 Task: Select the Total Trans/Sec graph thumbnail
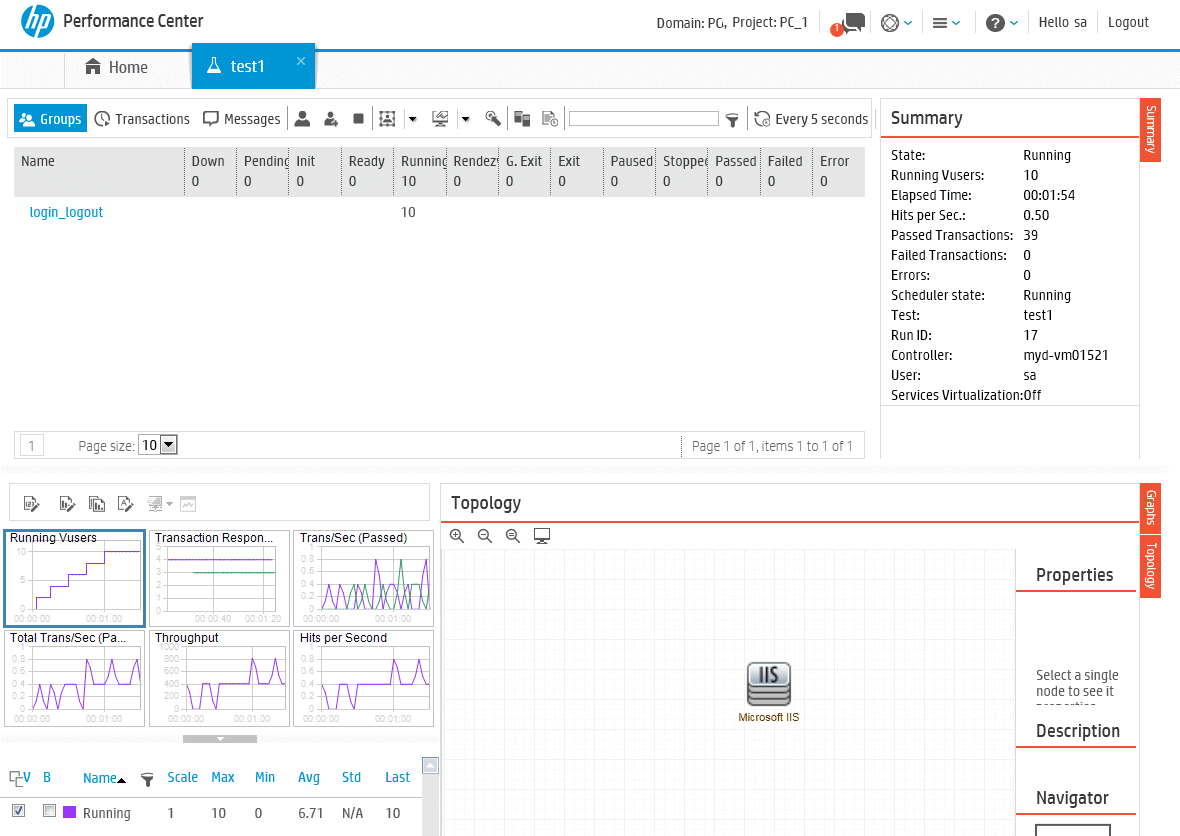click(x=75, y=678)
